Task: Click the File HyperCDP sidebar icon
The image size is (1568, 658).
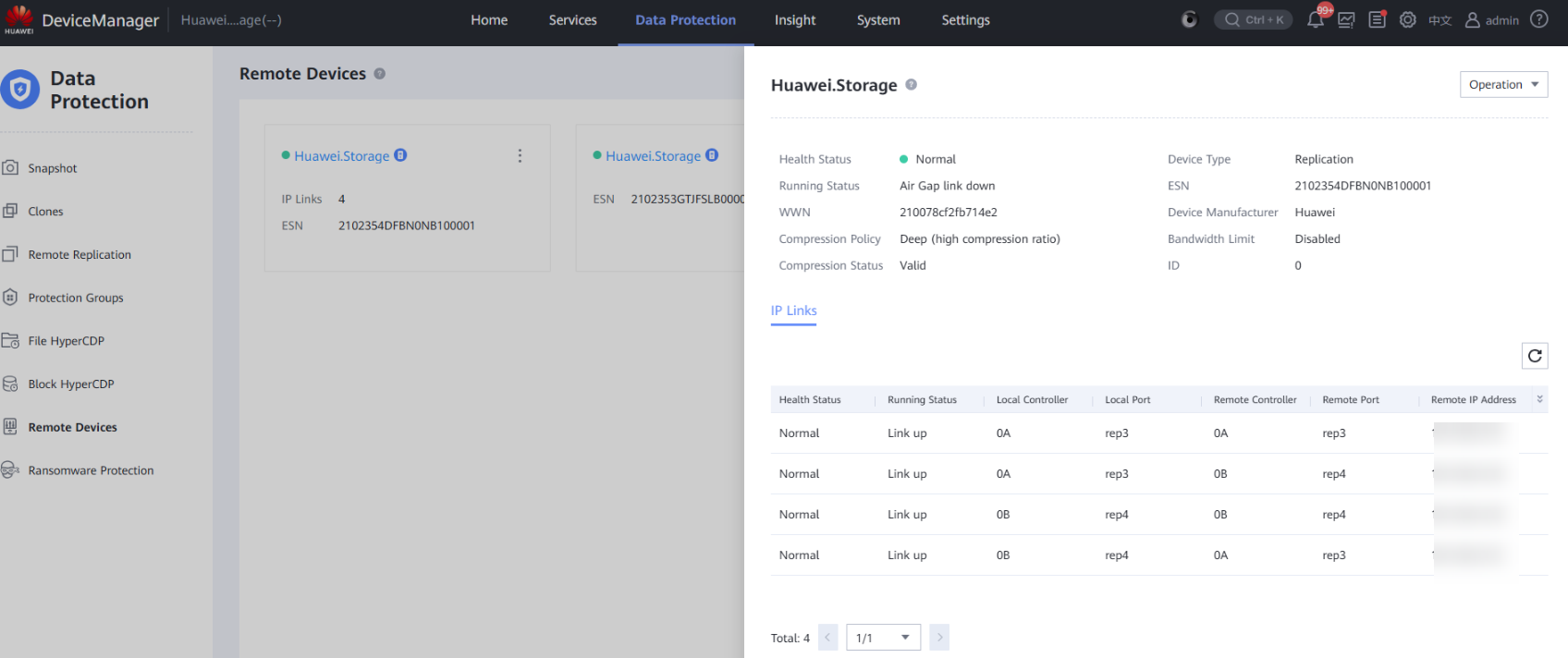Action: coord(10,340)
